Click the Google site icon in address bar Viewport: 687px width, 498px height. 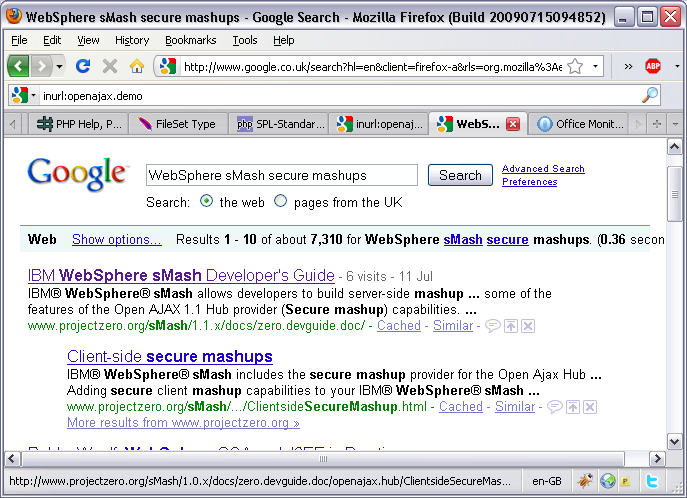[x=167, y=67]
